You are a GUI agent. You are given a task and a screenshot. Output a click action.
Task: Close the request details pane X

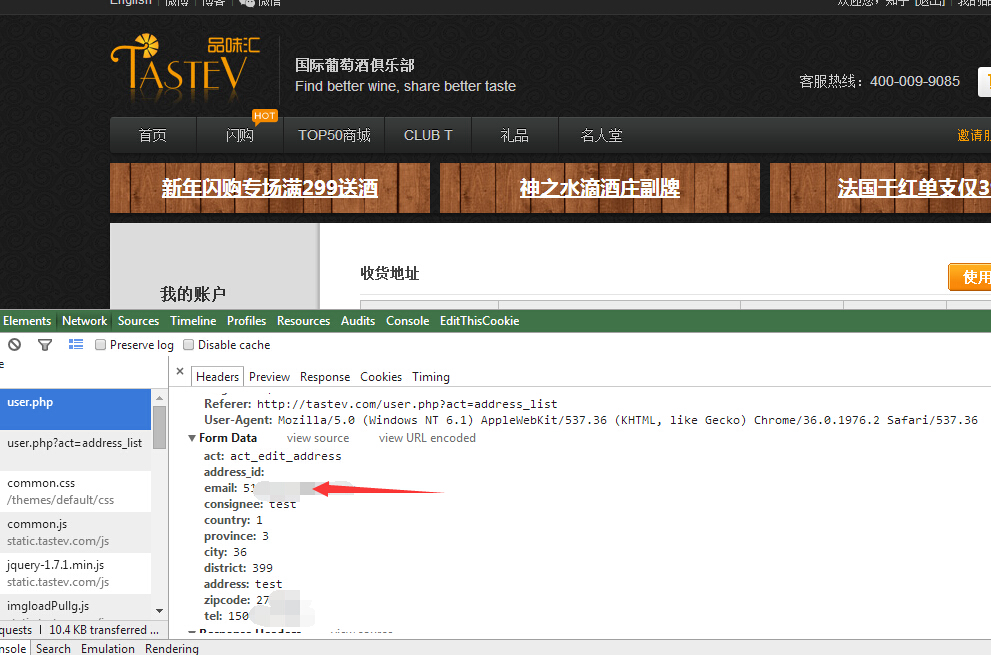(x=180, y=371)
